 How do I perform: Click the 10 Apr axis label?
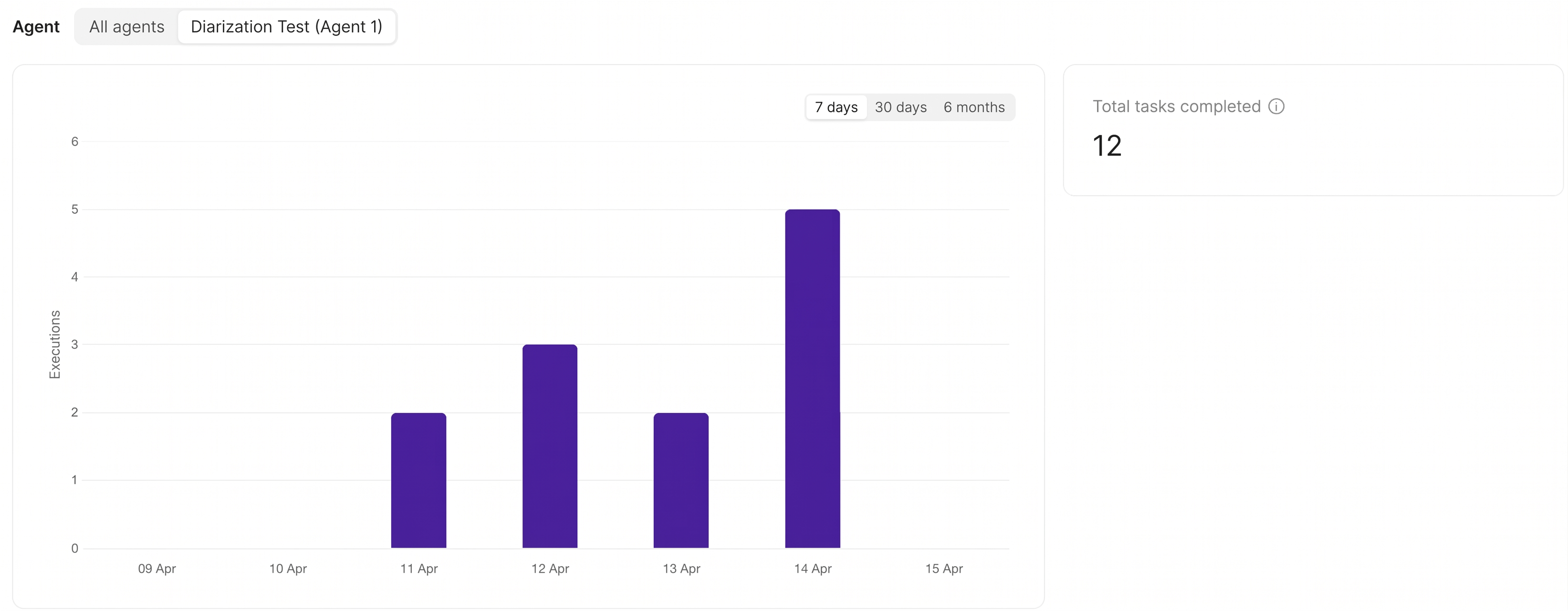coord(287,569)
